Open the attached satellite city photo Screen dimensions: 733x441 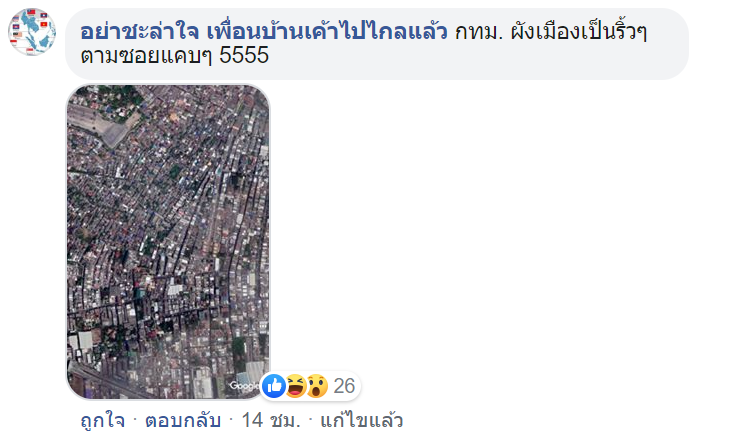point(168,242)
